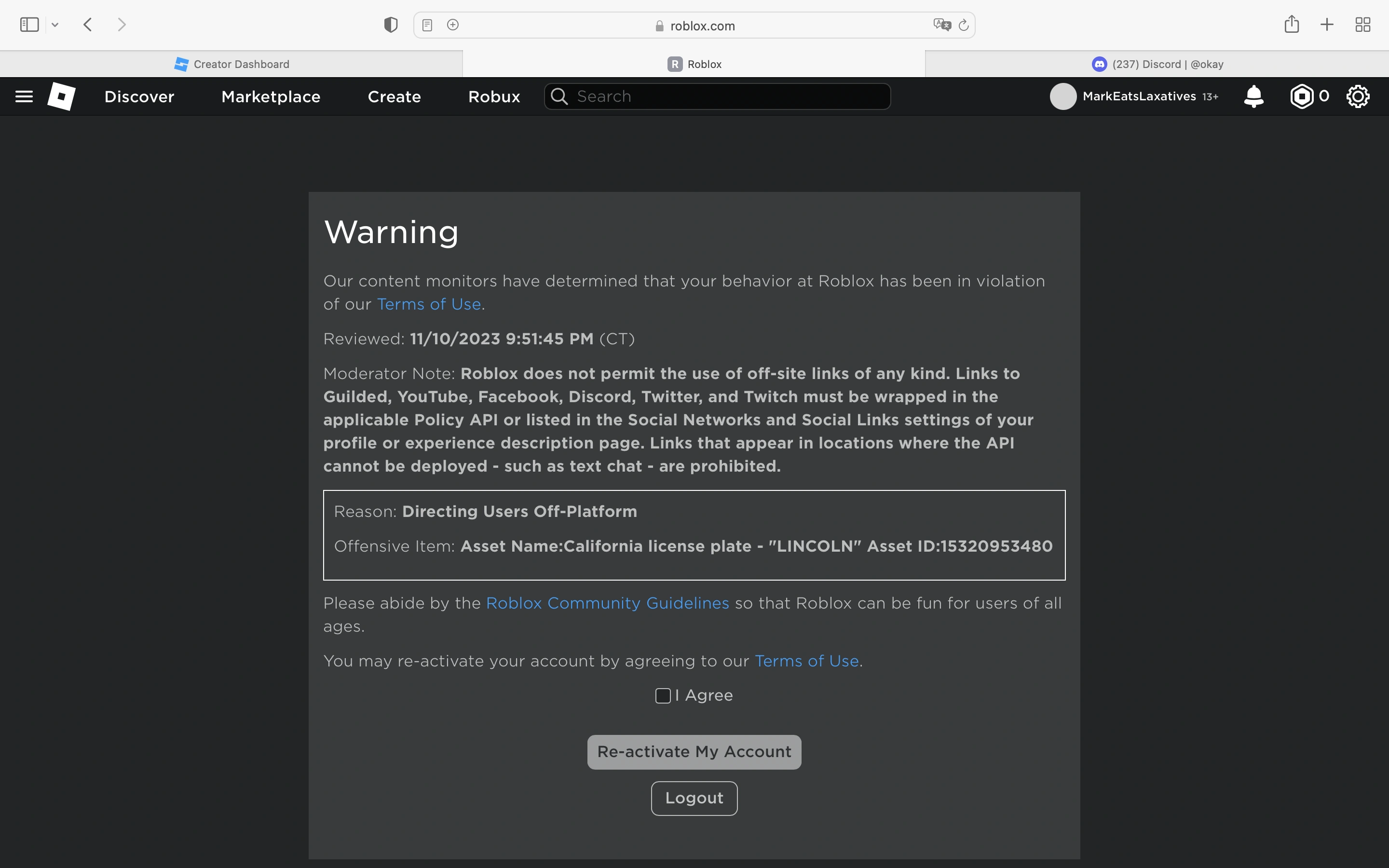This screenshot has height=868, width=1389.
Task: Toggle the Safari sidebar
Action: click(29, 25)
